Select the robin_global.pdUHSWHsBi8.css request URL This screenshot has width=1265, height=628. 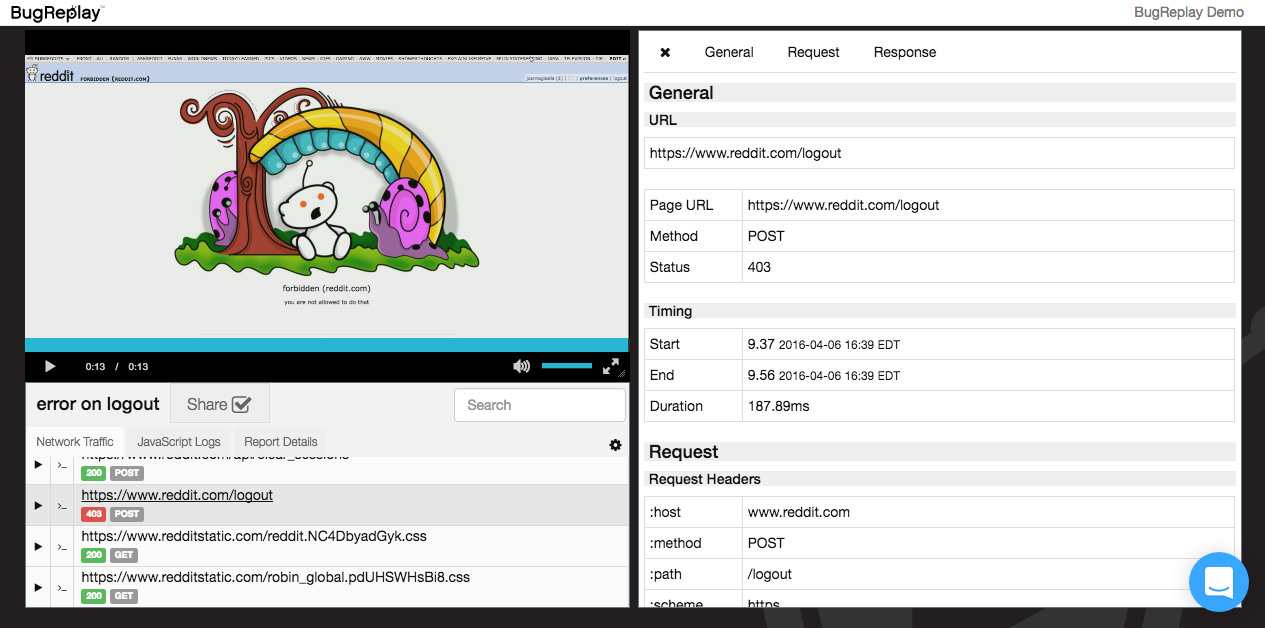tap(276, 577)
